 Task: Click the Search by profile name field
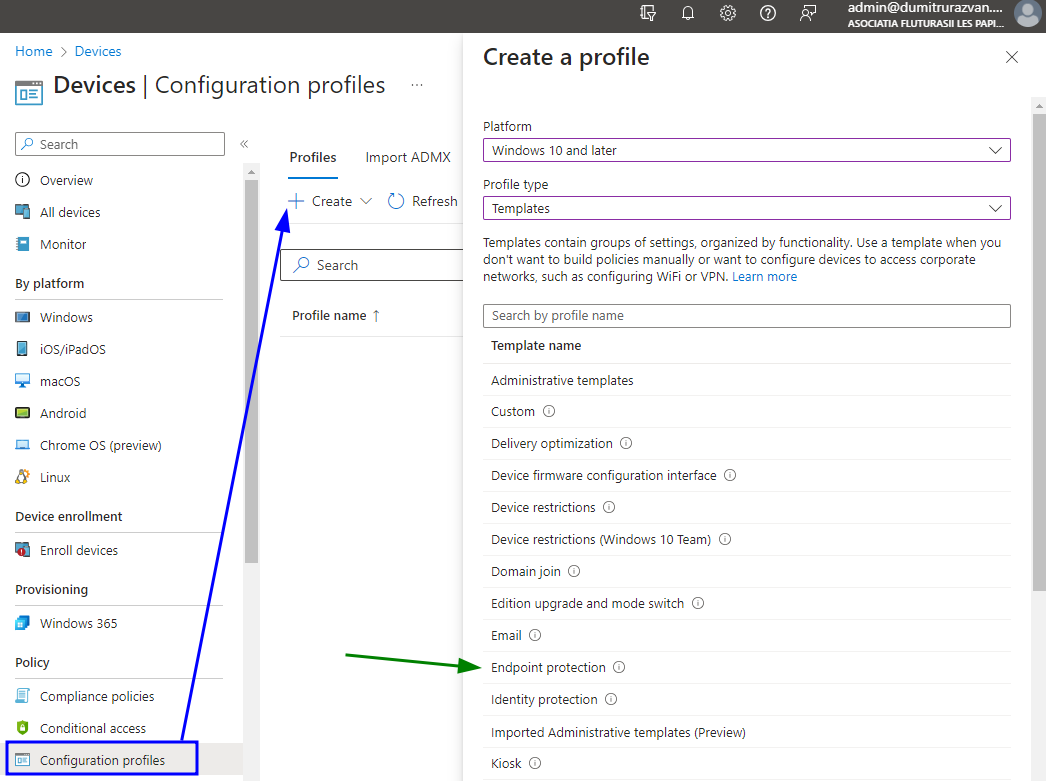[x=746, y=316]
